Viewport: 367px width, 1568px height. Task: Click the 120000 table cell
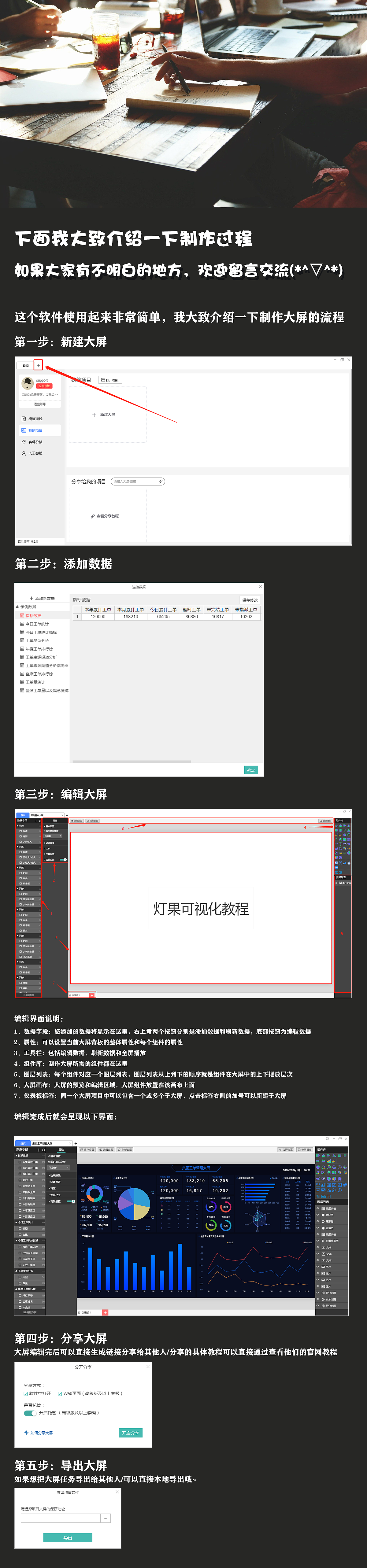(x=98, y=617)
